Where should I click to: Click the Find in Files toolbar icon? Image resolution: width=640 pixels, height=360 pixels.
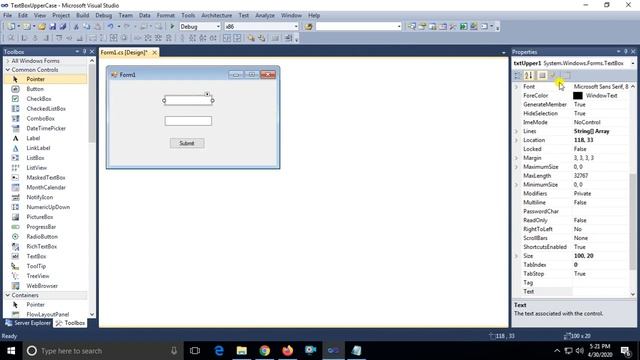309,27
